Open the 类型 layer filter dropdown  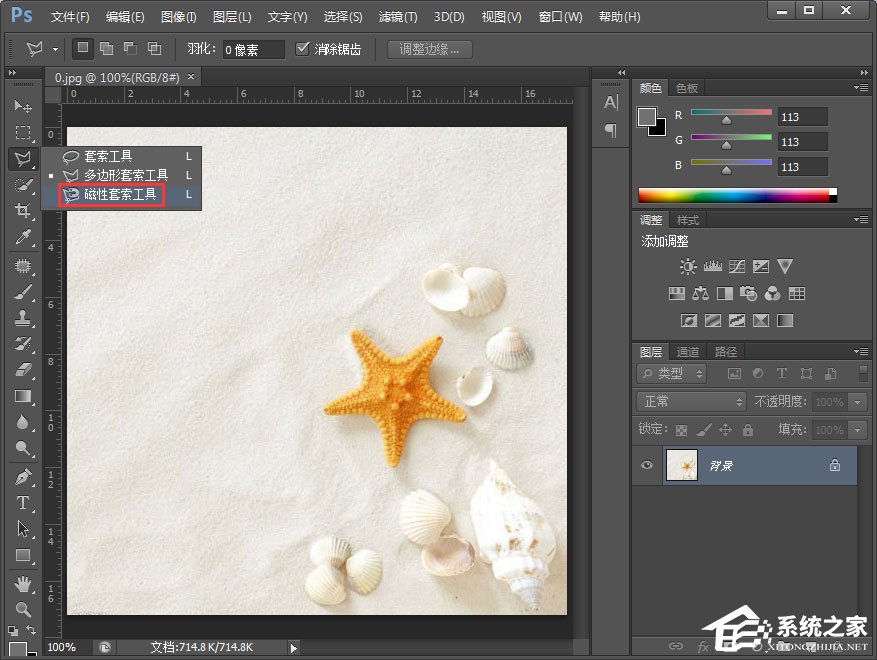(673, 373)
